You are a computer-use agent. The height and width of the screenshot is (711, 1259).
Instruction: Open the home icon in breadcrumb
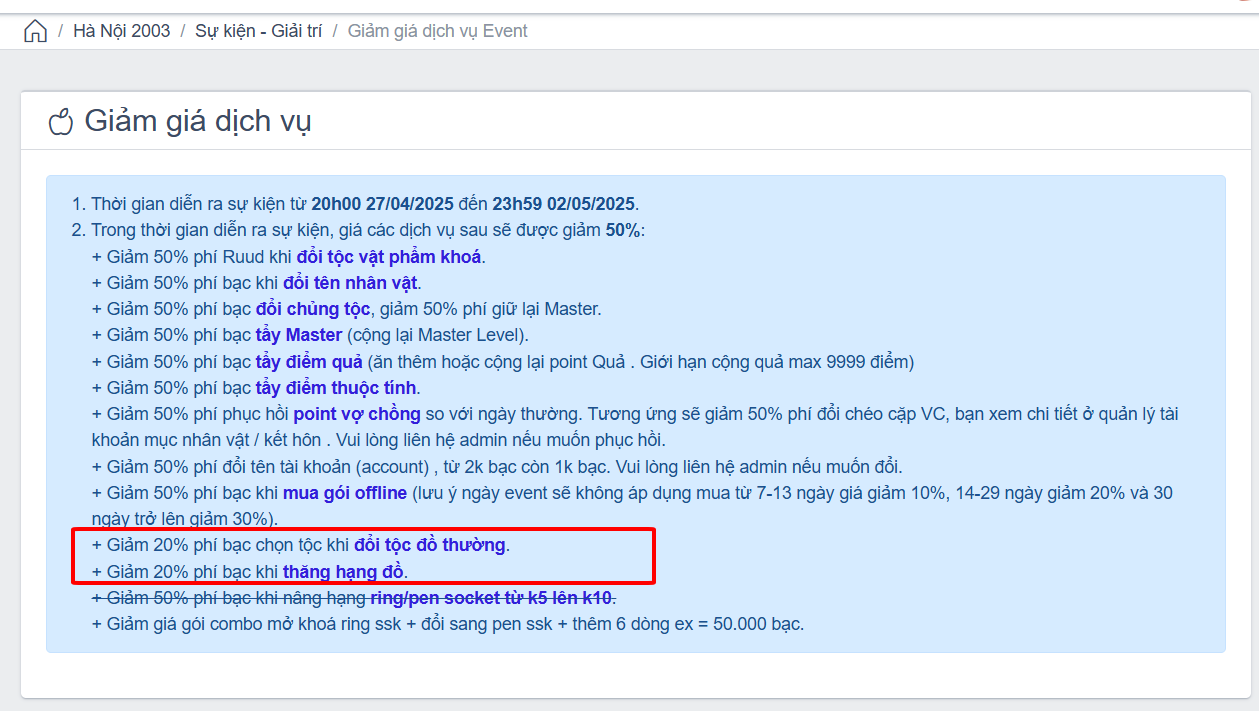pyautogui.click(x=35, y=31)
